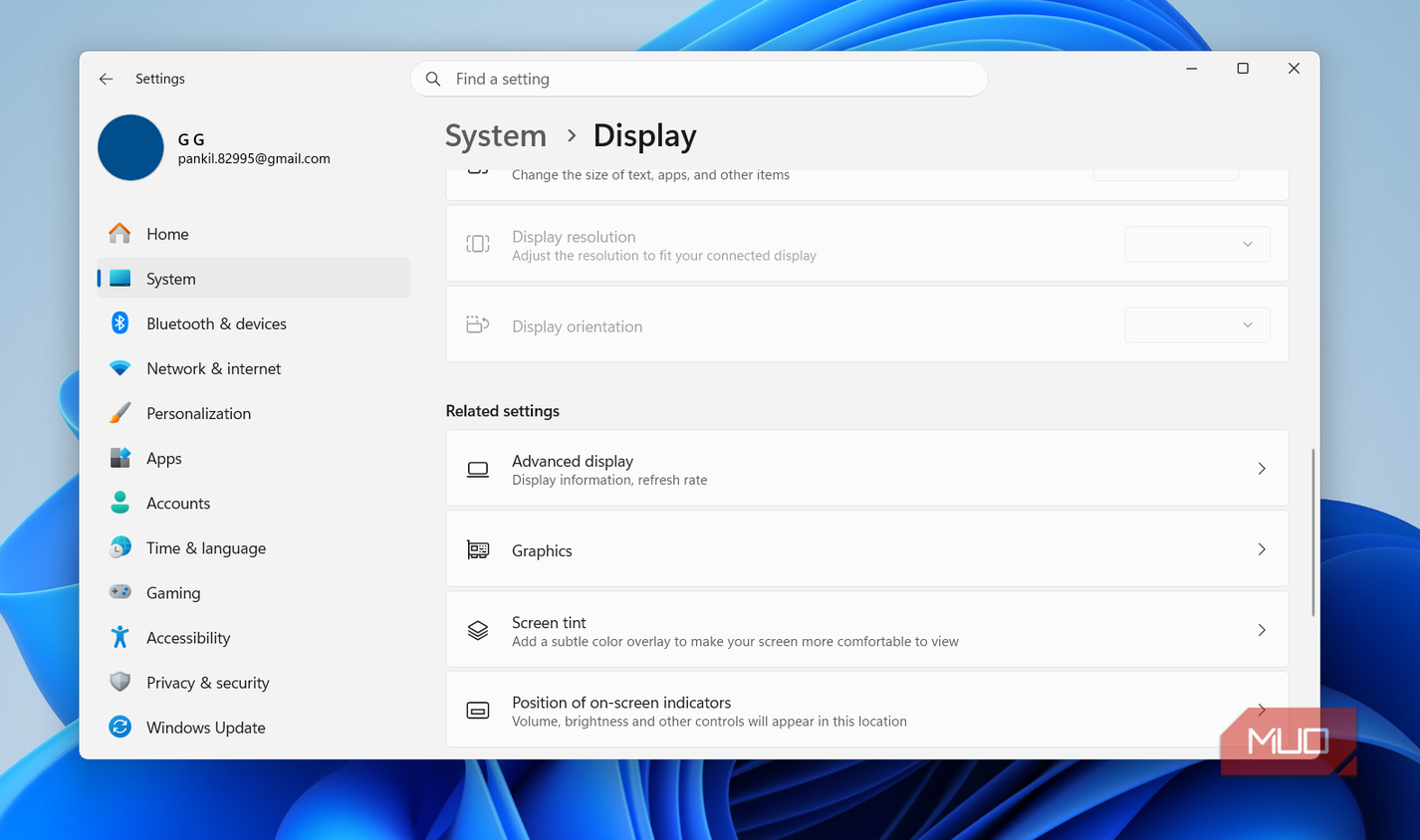This screenshot has width=1420, height=840.
Task: Expand Screen tint via its chevron
Action: 1262,630
